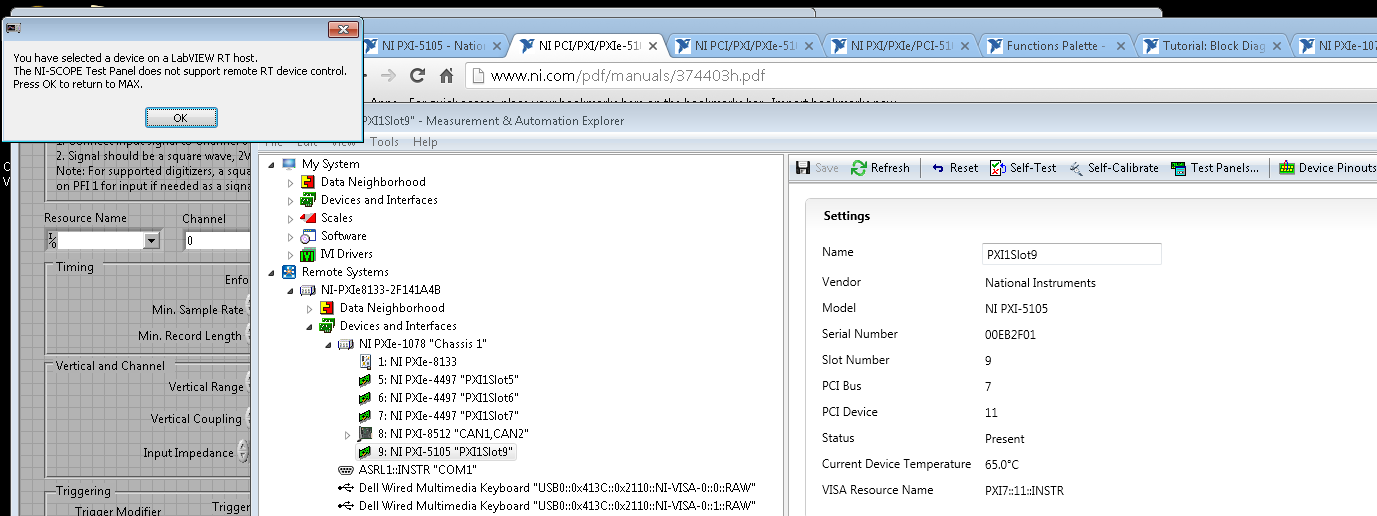Click the yellow Data Neighborhood icon under My System
This screenshot has height=516, width=1377.
point(308,182)
